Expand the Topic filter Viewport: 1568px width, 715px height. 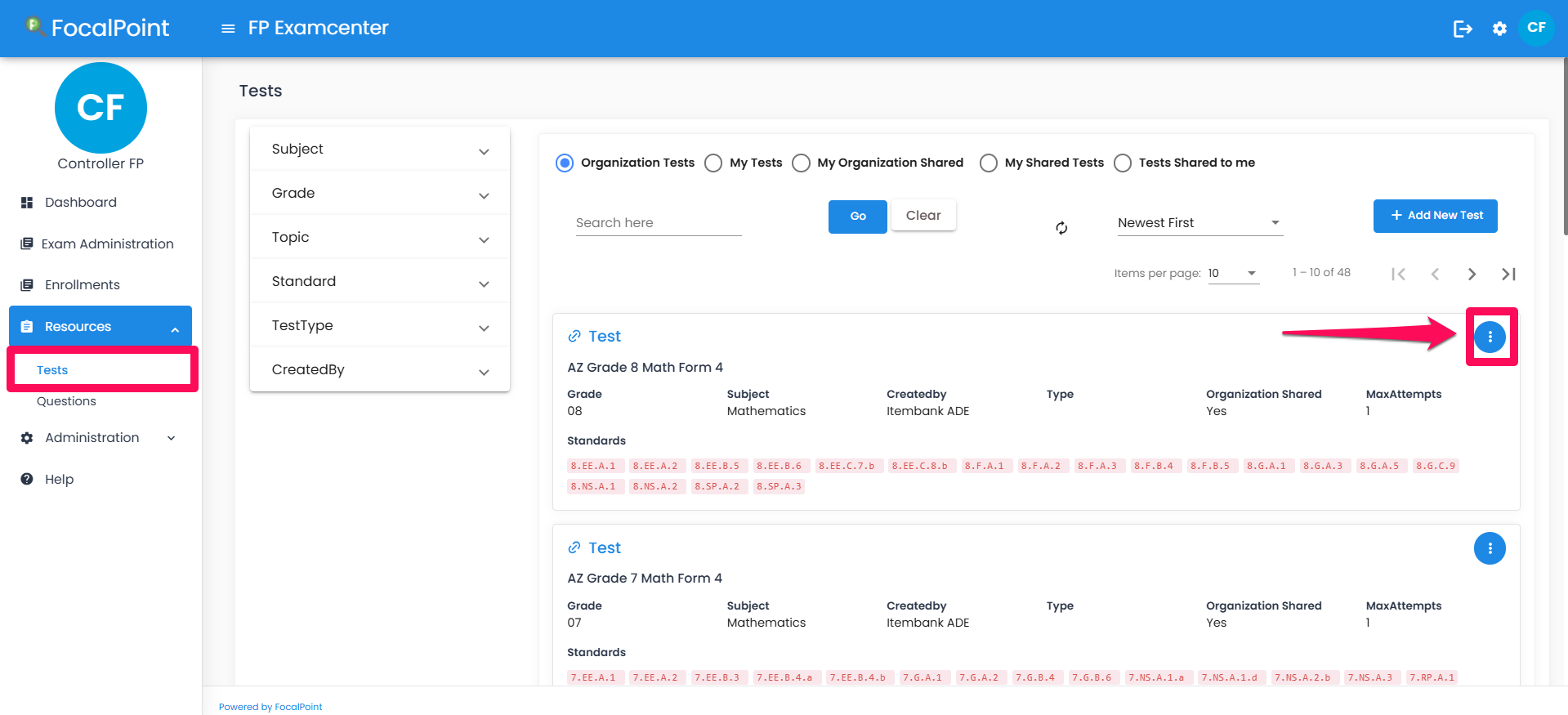coord(380,237)
